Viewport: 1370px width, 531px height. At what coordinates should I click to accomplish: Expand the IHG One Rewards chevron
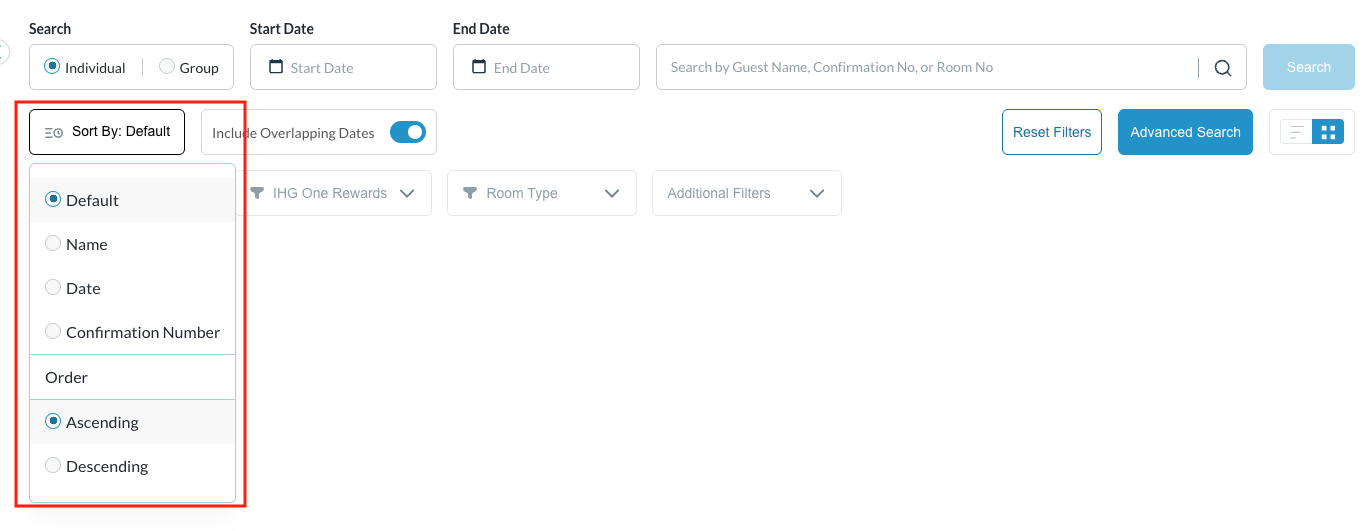coord(407,193)
